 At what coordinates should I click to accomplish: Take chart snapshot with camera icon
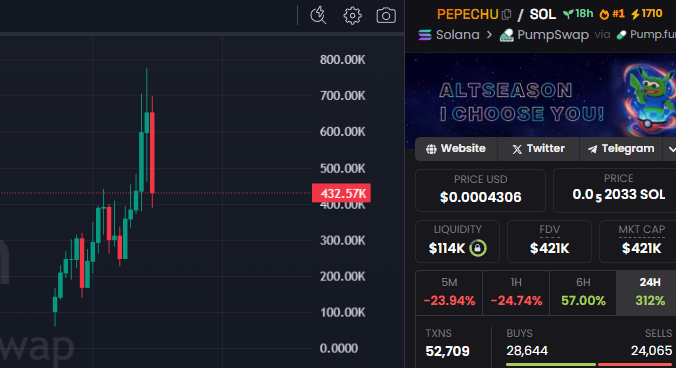coord(386,16)
